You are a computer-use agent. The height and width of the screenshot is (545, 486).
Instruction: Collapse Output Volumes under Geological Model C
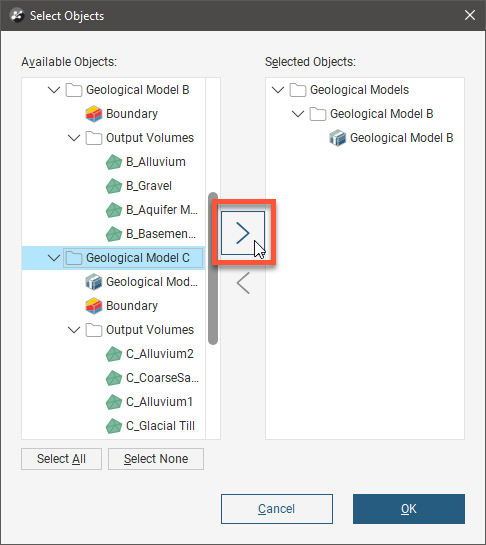(74, 330)
